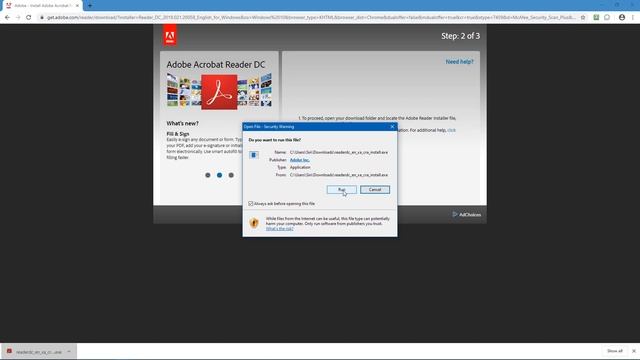Screen dimensions: 640x360
Task: Close the downloads bar
Action: 633,351
